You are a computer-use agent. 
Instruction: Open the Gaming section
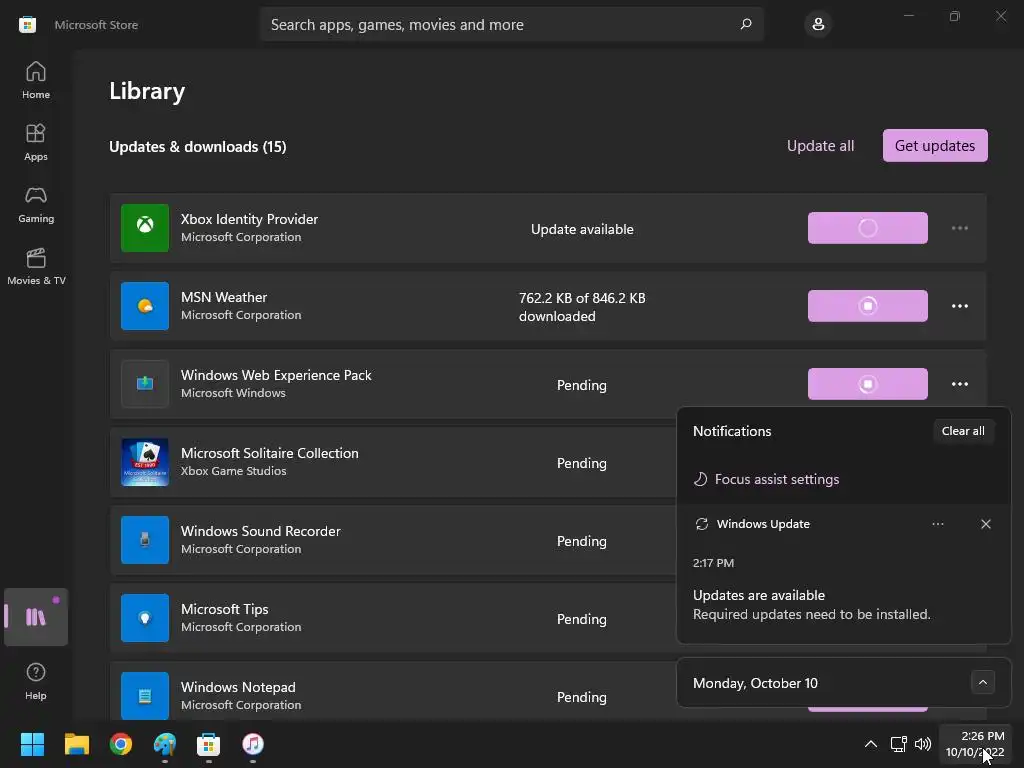(x=36, y=204)
